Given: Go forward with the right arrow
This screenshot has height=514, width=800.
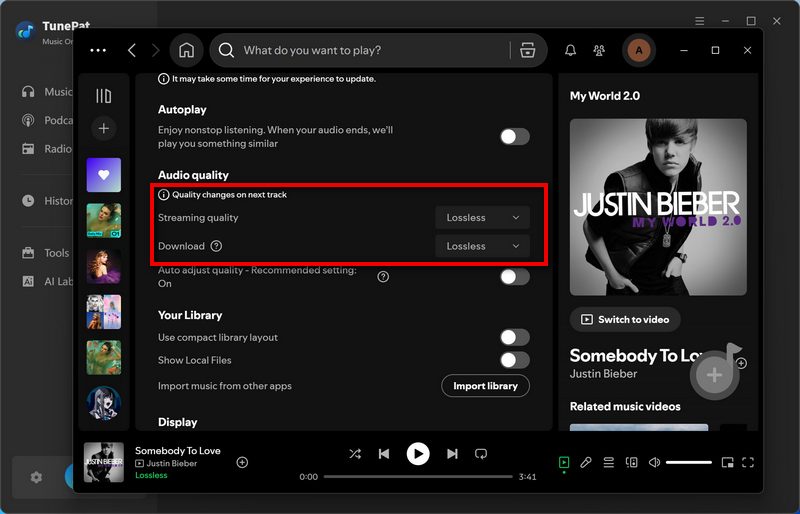Looking at the screenshot, I should click(156, 50).
